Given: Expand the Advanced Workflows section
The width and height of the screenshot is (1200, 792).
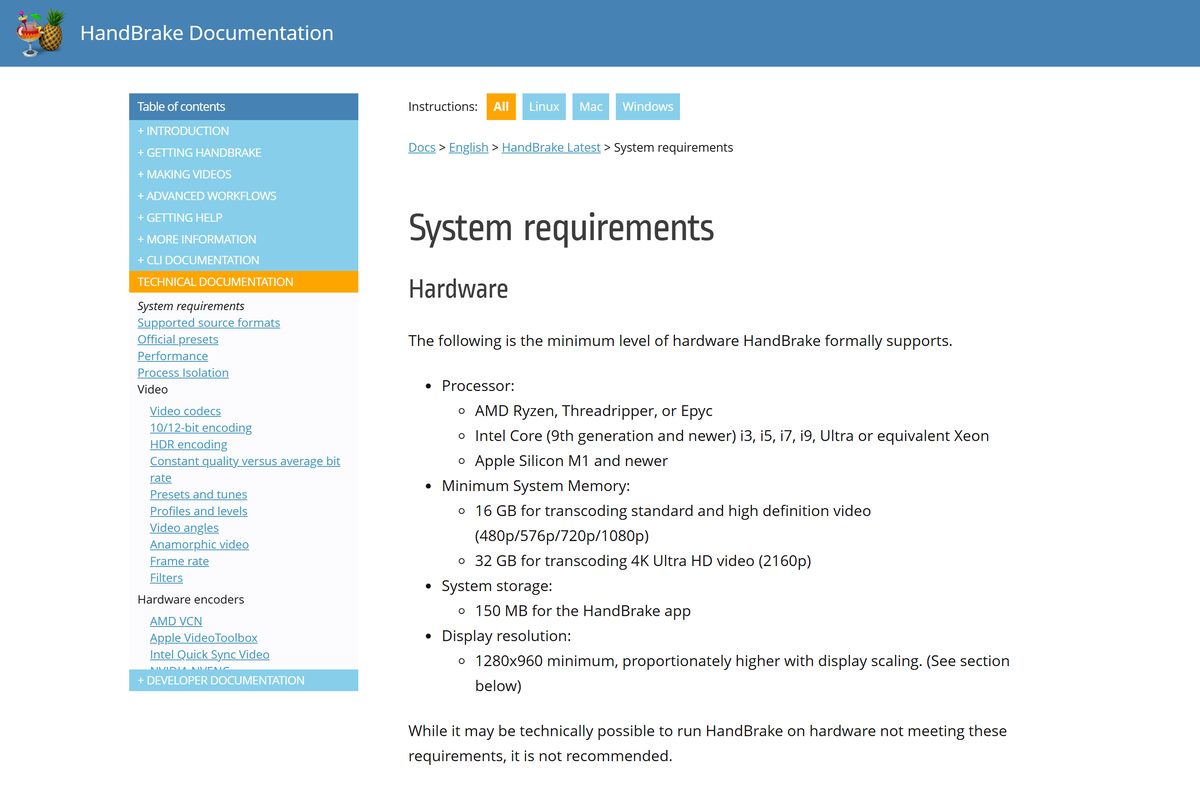Looking at the screenshot, I should (x=243, y=196).
